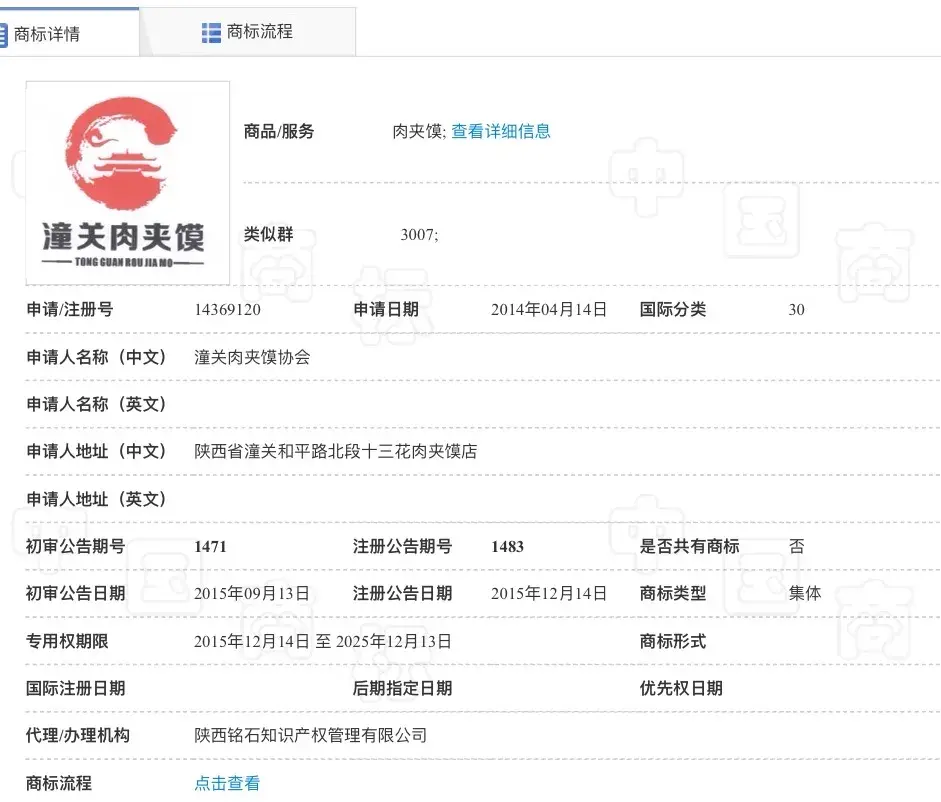The image size is (941, 802).
Task: Click the 代理/办理机构 label
Action: [77, 735]
